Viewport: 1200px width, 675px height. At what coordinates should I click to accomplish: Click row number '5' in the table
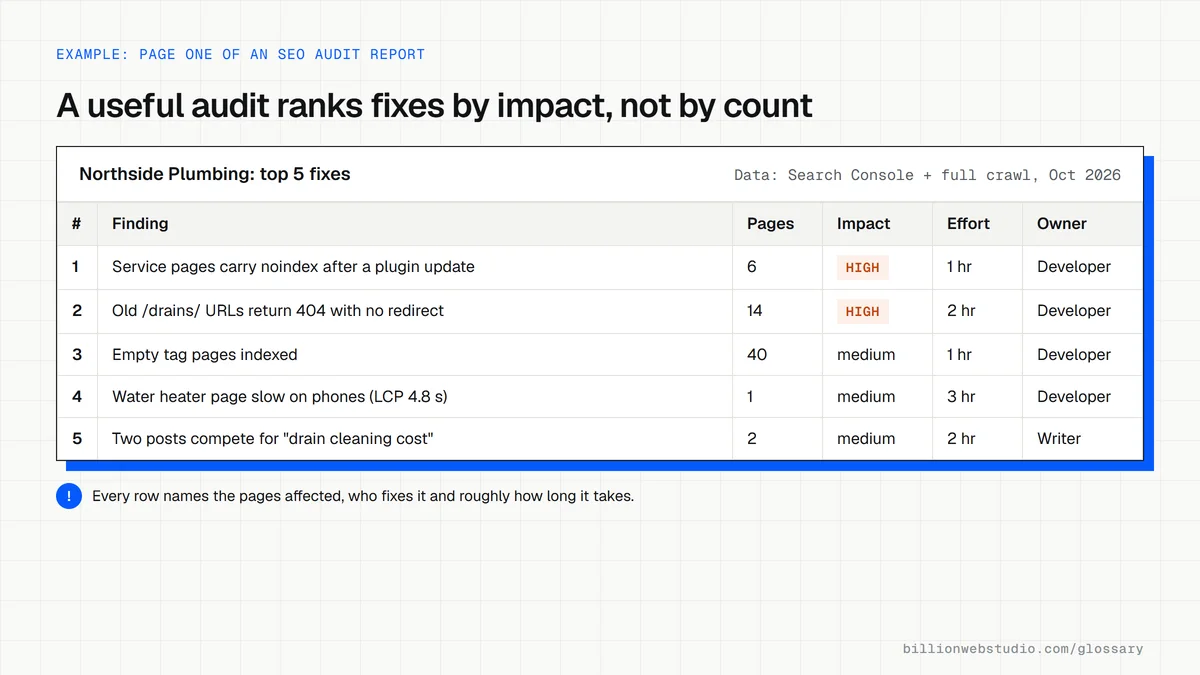(x=77, y=439)
